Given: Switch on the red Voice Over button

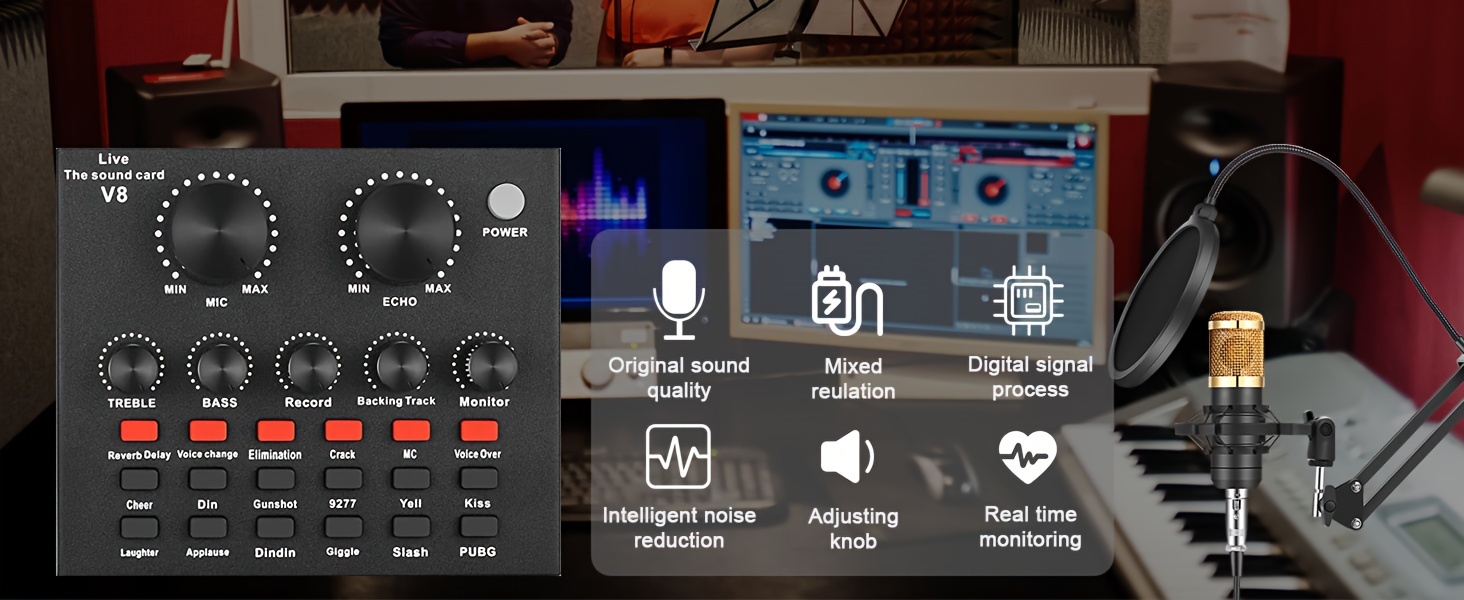Looking at the screenshot, I should point(479,431).
